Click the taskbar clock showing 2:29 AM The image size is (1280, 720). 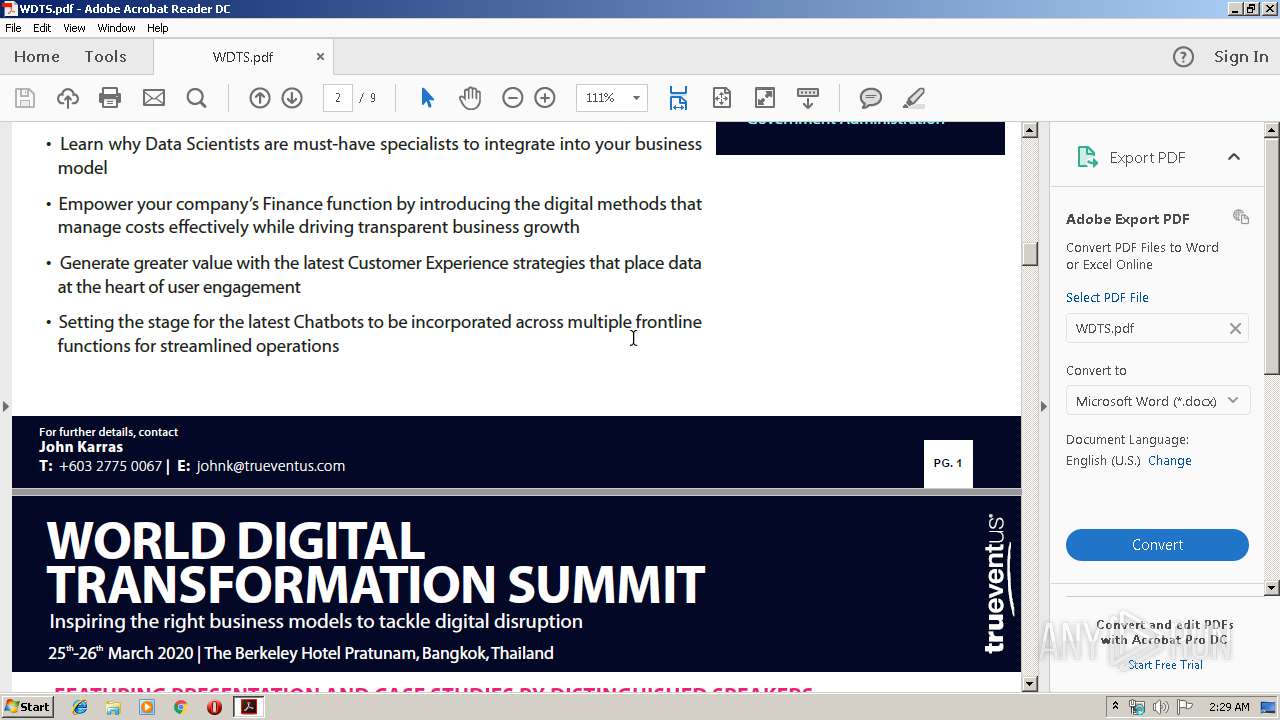(x=1229, y=707)
